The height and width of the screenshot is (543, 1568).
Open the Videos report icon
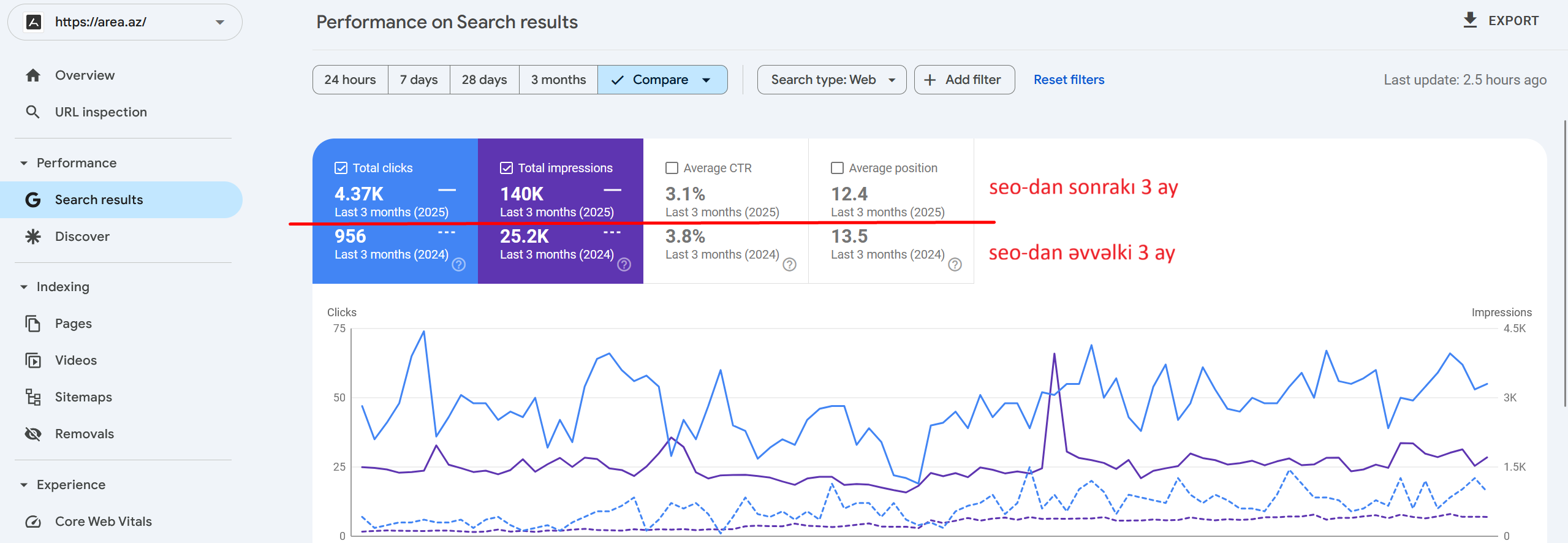pos(33,360)
